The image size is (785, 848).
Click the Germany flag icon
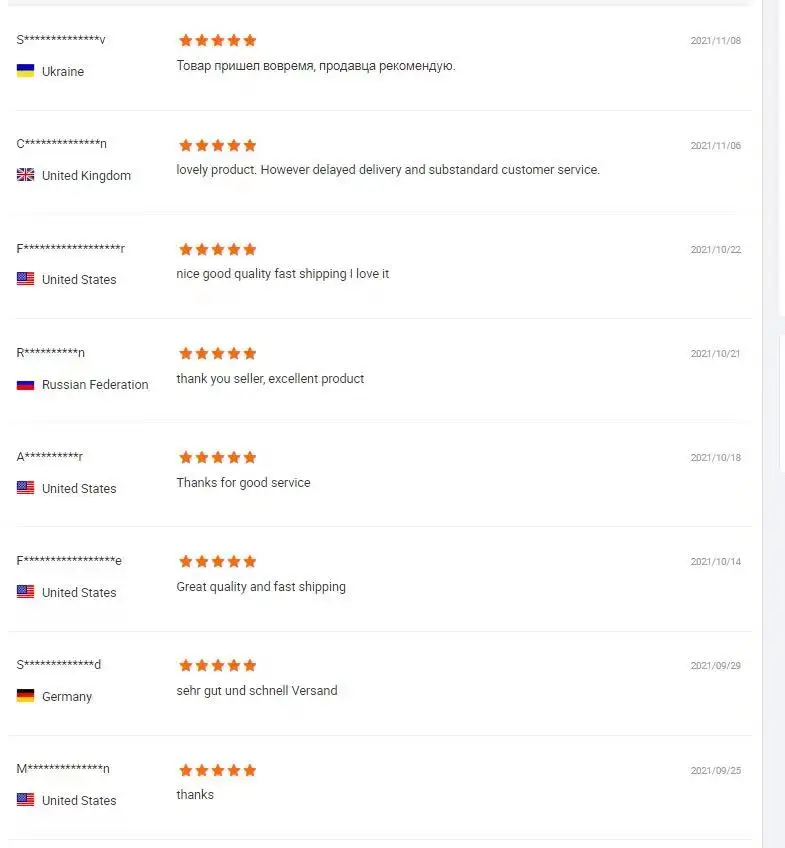point(25,695)
